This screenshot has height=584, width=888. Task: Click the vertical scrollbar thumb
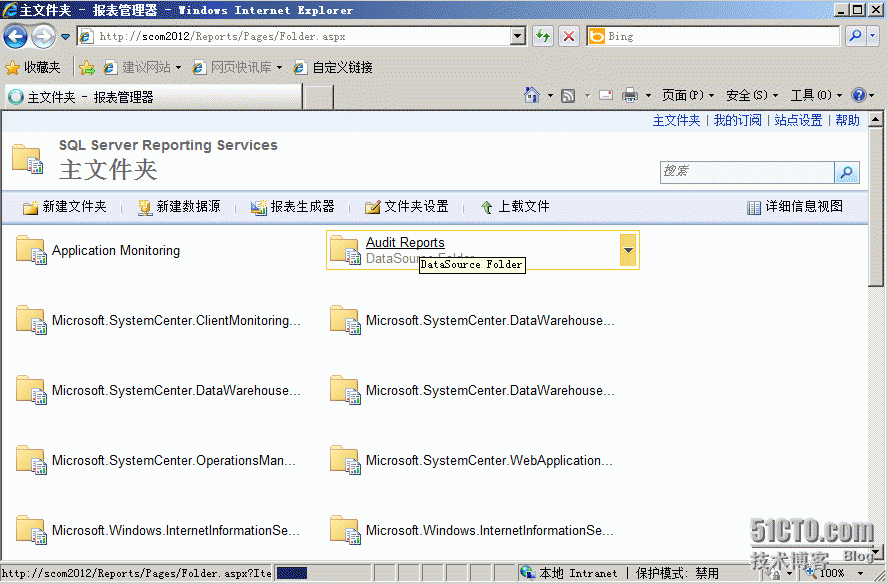(876, 207)
